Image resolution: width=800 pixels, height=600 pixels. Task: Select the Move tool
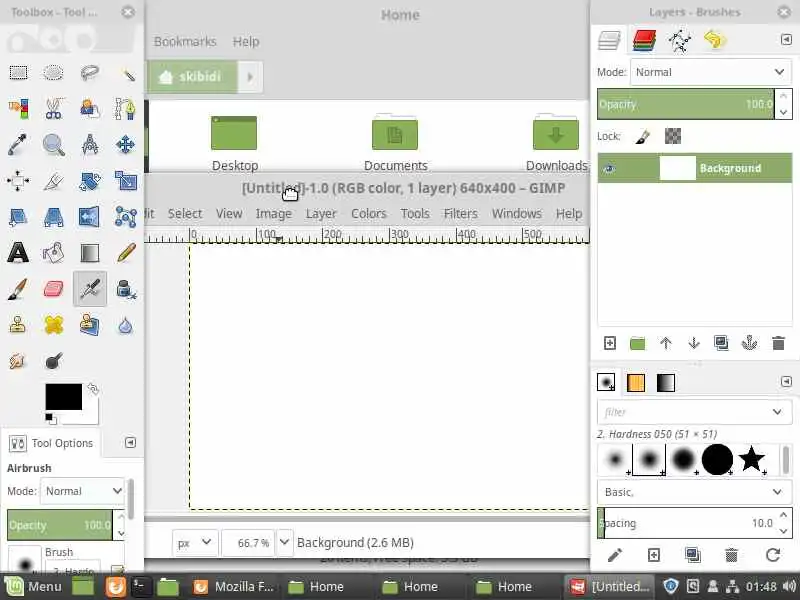click(x=126, y=145)
